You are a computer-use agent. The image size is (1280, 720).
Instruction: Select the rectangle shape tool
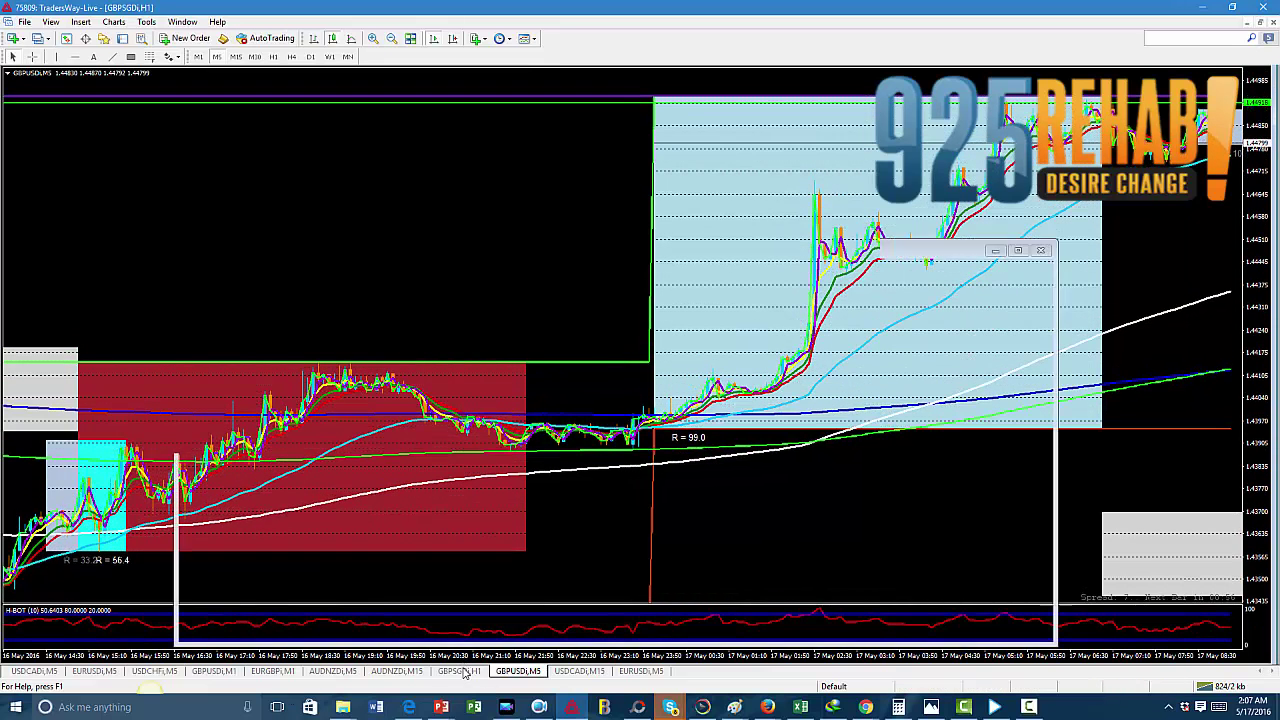[131, 57]
